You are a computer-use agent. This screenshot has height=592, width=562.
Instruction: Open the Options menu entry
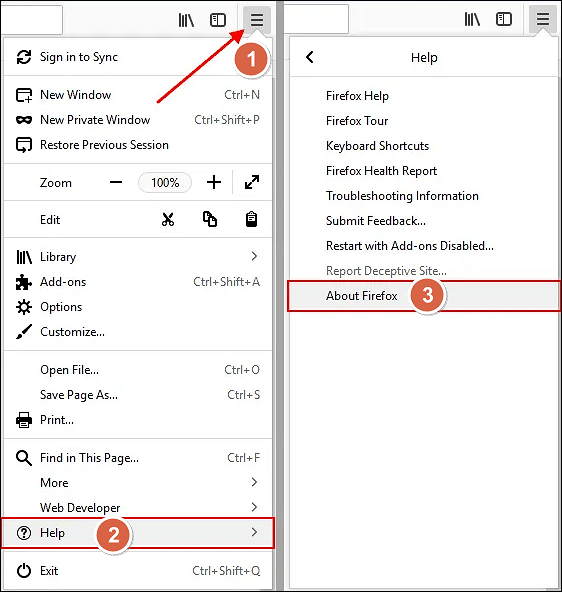pyautogui.click(x=138, y=307)
